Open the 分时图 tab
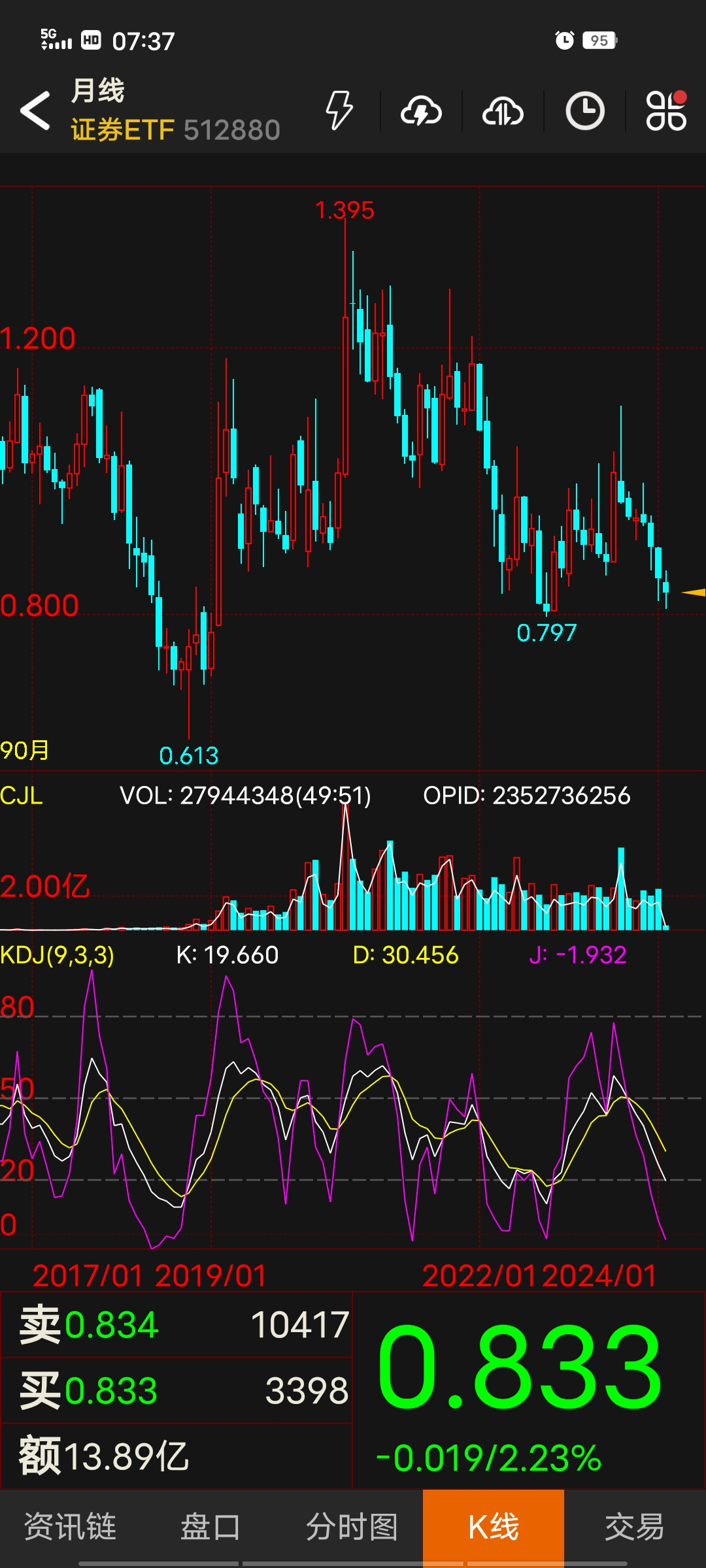 [x=352, y=1527]
